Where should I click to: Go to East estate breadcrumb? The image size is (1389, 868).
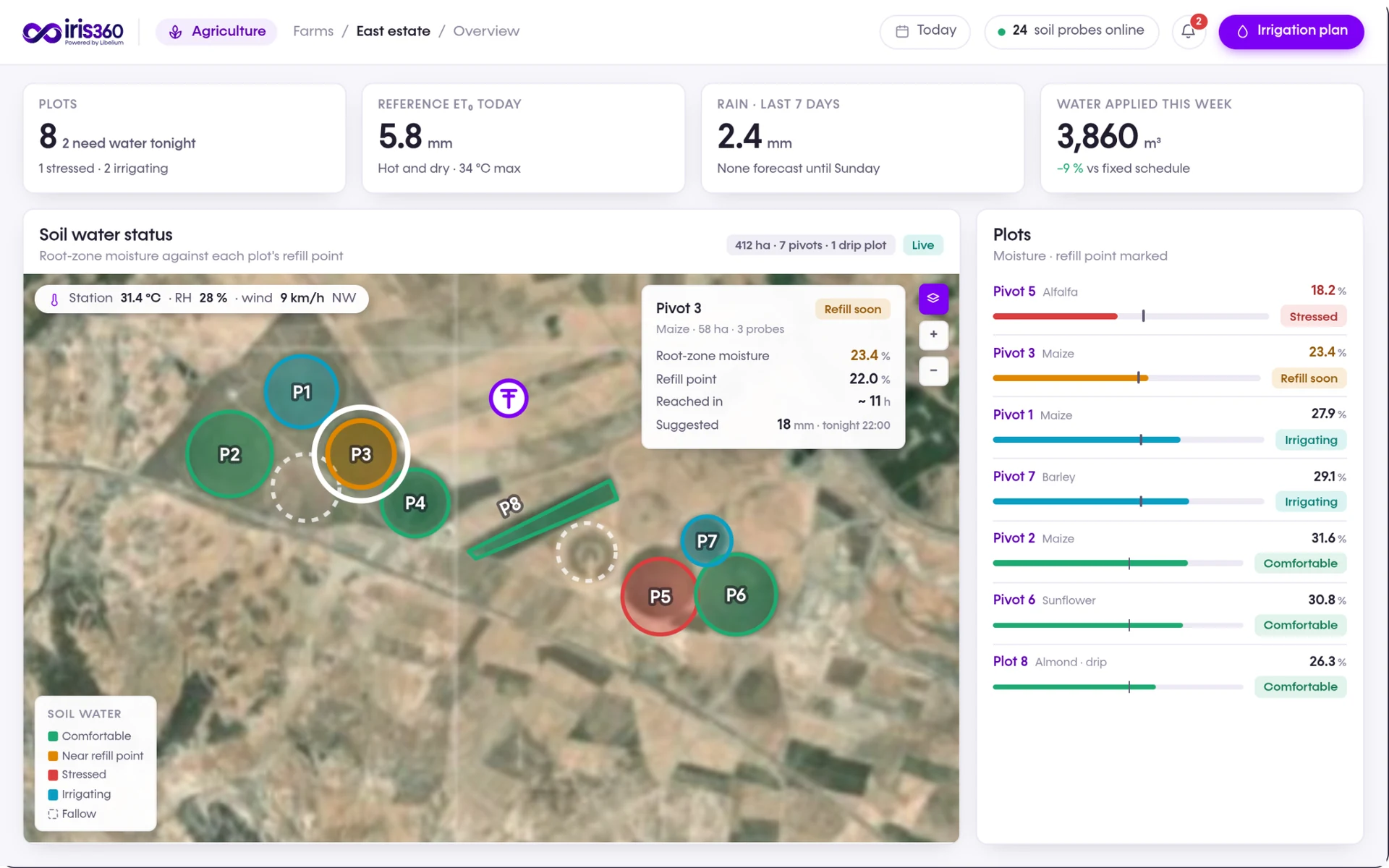click(393, 31)
